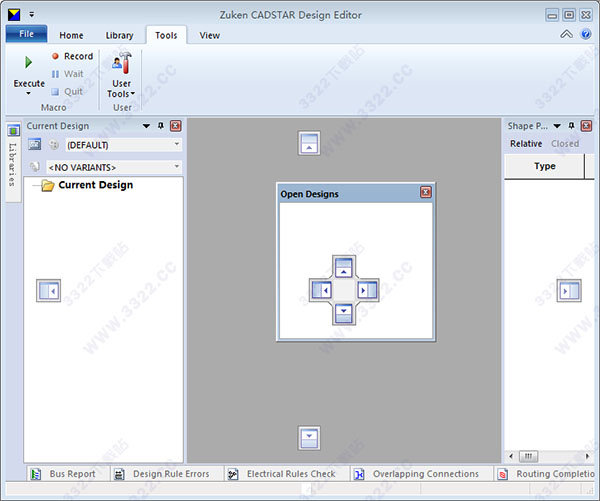
Task: Open the (DEFAULT) combo box
Action: point(123,145)
